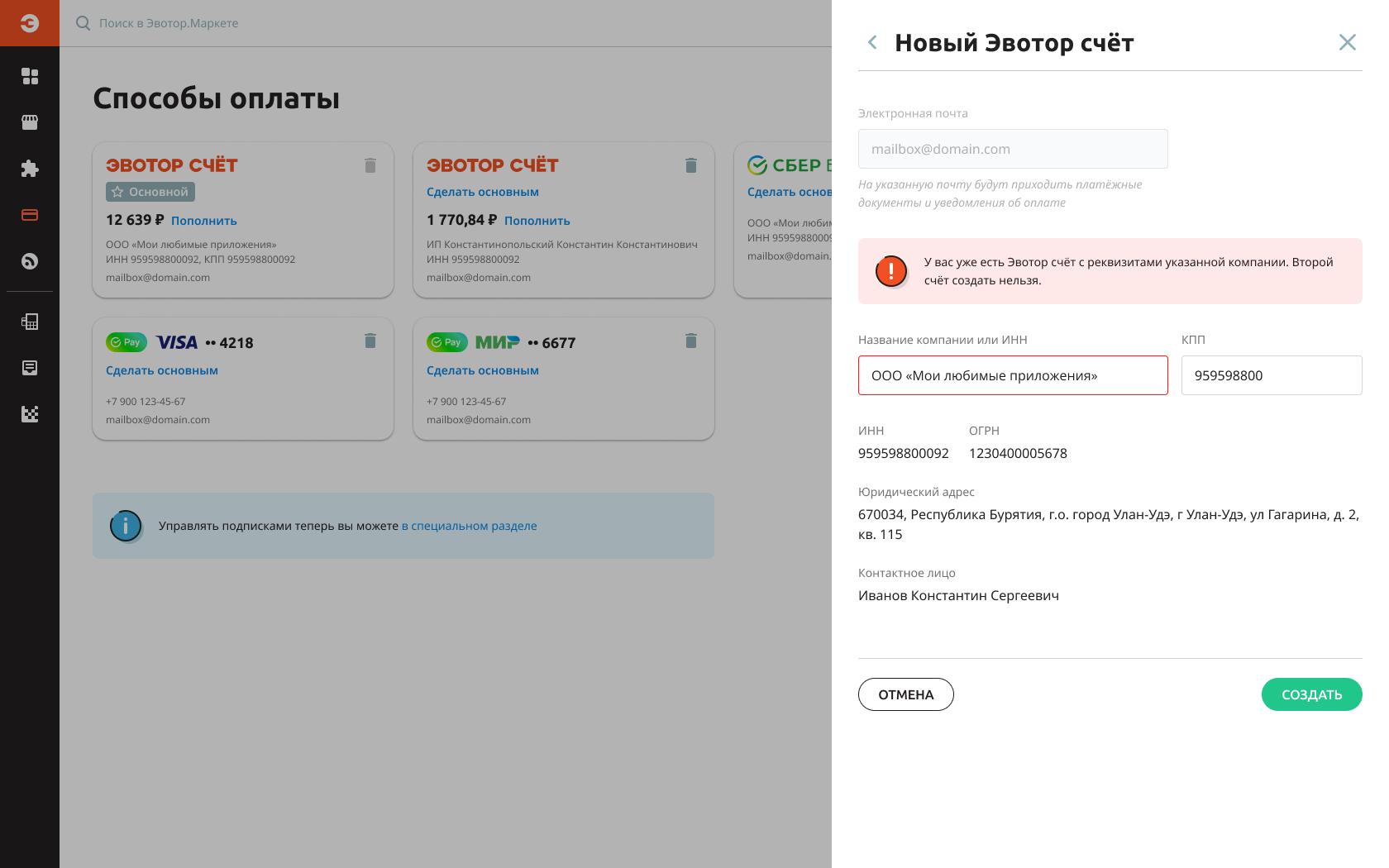Click the green СОЗДАТЬ button
The width and height of the screenshot is (1389, 868).
[x=1312, y=694]
